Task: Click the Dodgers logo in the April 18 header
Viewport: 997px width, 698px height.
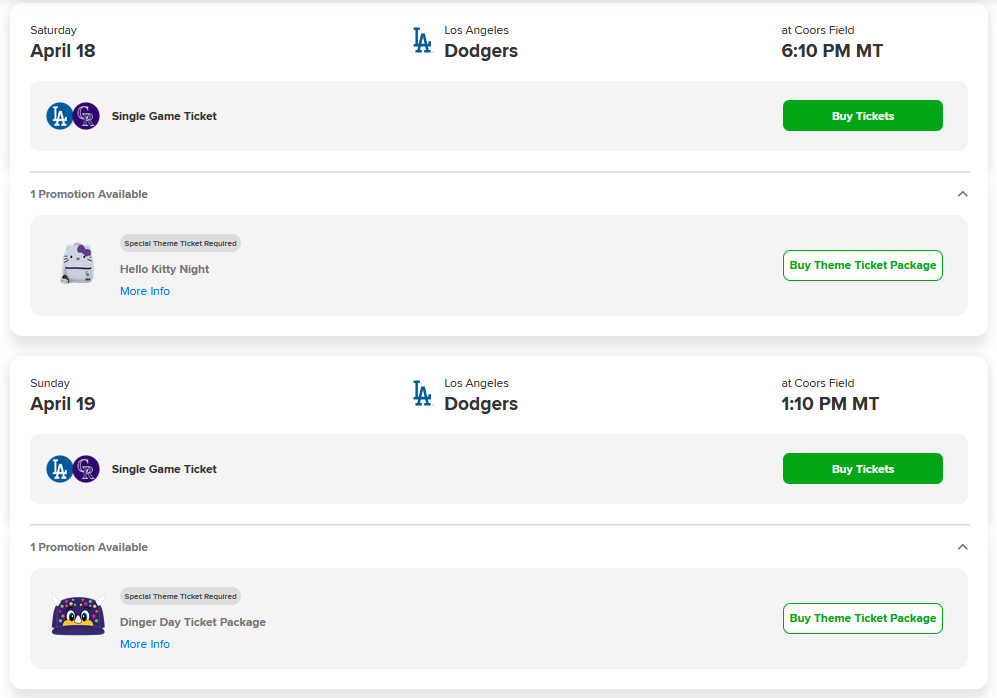Action: tap(422, 40)
